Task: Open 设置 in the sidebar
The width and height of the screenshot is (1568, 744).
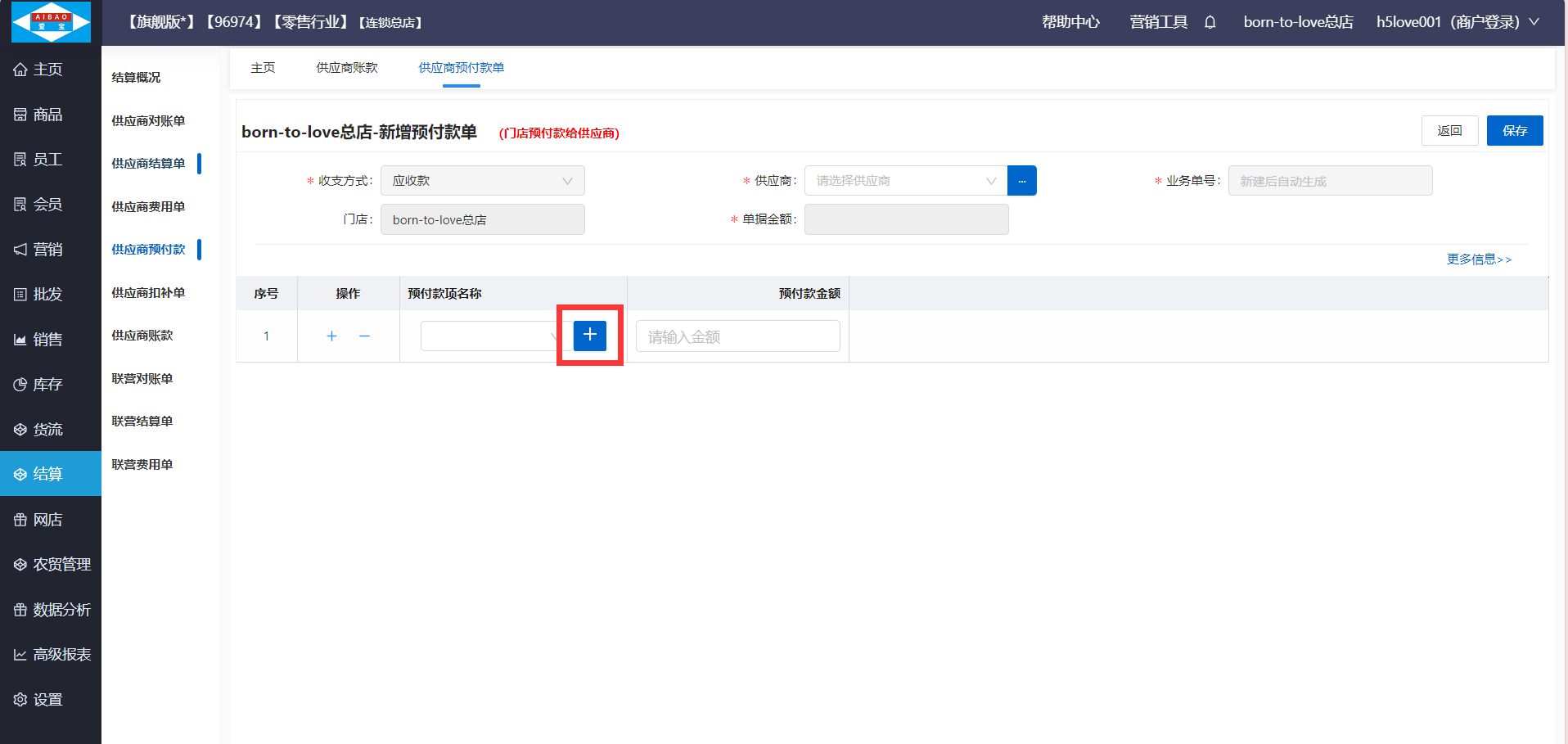Action: pyautogui.click(x=48, y=700)
